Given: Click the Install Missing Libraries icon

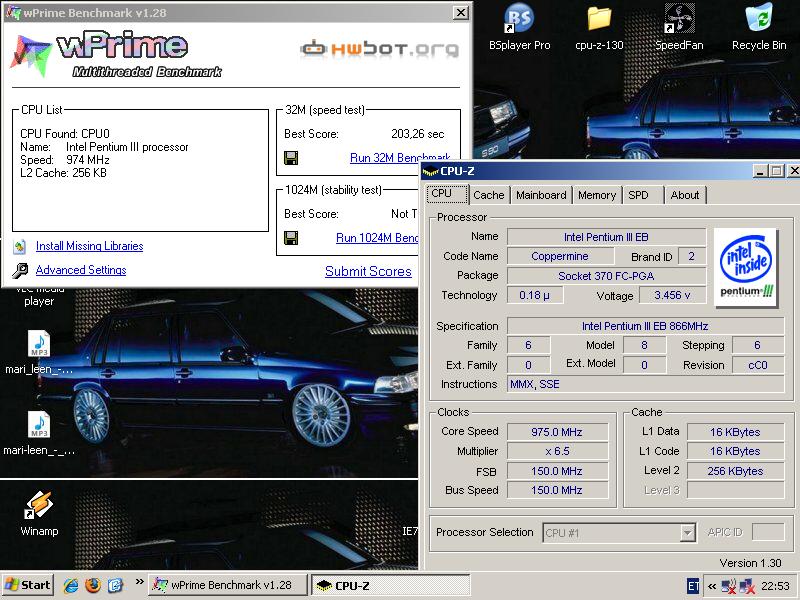Looking at the screenshot, I should point(19,246).
